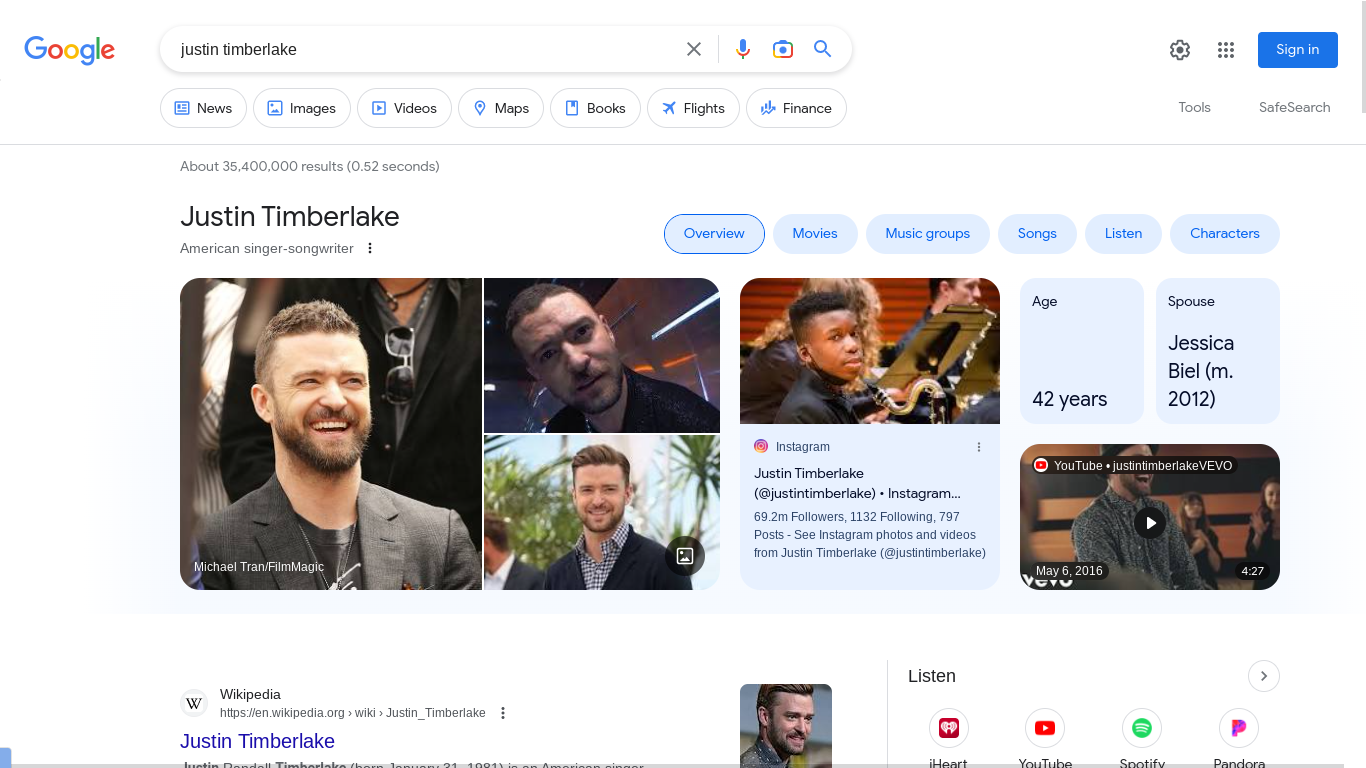Switch to Flights results
The image size is (1366, 768).
[693, 108]
